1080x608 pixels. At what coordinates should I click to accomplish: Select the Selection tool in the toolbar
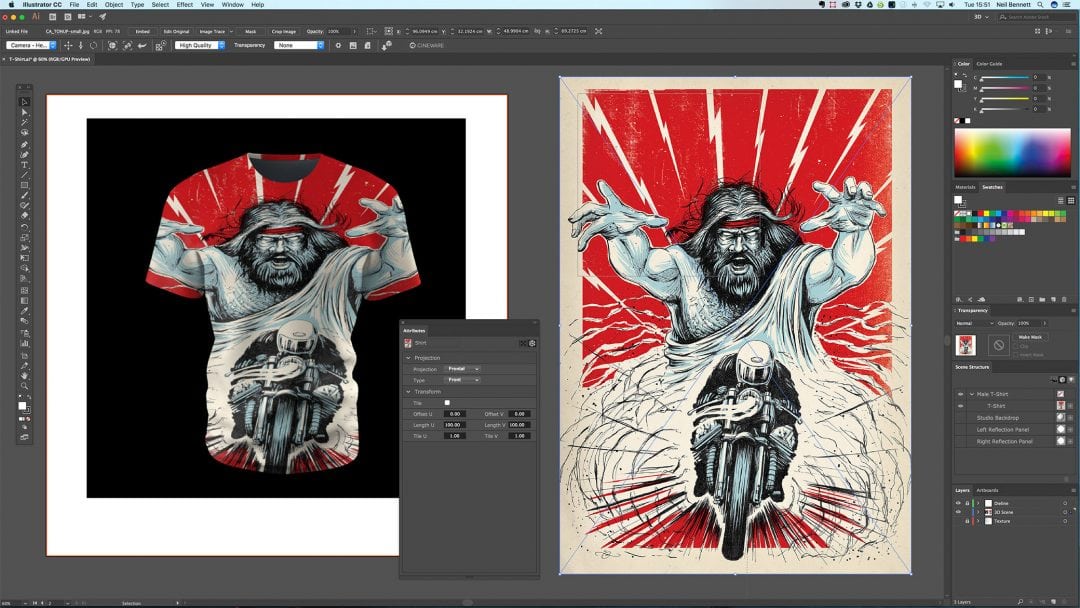click(25, 102)
